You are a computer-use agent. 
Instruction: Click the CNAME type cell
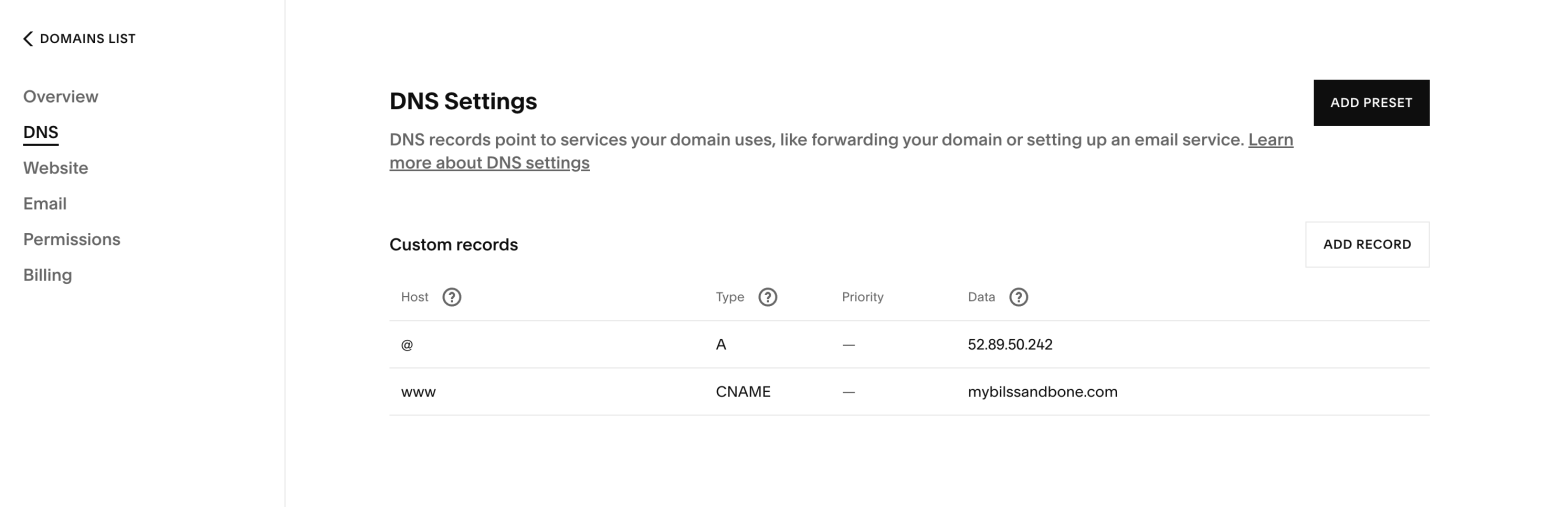click(743, 392)
